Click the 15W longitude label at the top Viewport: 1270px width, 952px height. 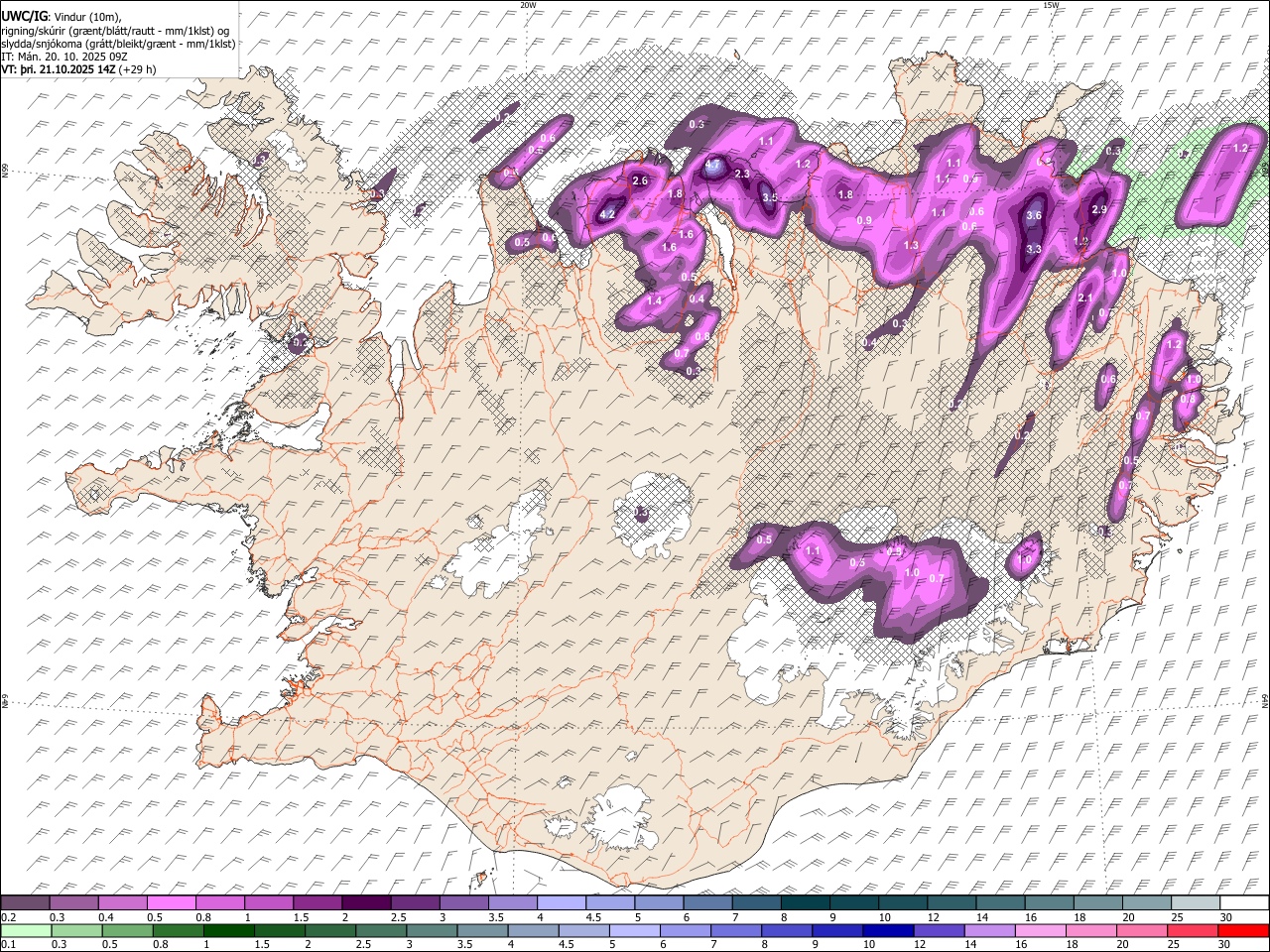(1052, 5)
